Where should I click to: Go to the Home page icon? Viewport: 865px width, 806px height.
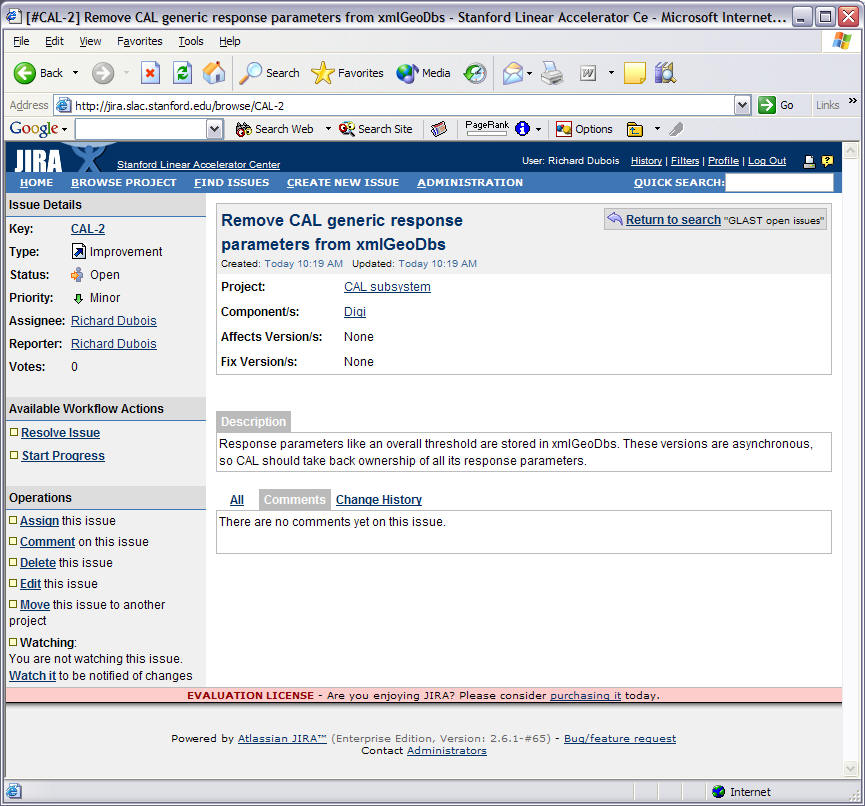(214, 73)
